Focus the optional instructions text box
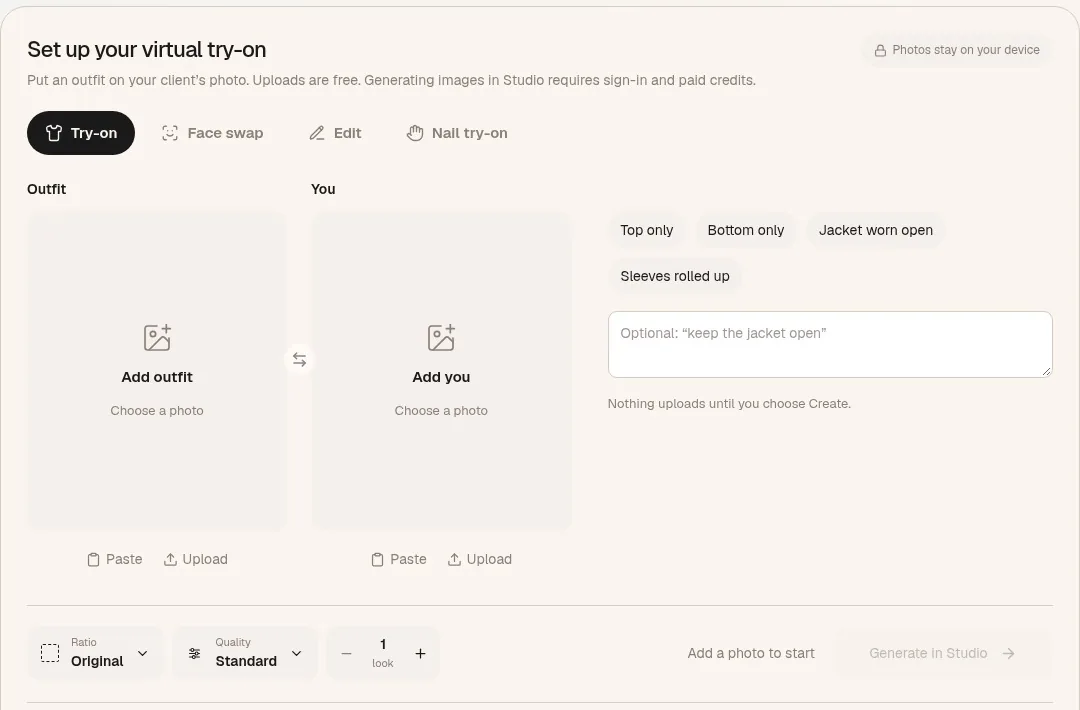This screenshot has height=710, width=1080. point(830,344)
